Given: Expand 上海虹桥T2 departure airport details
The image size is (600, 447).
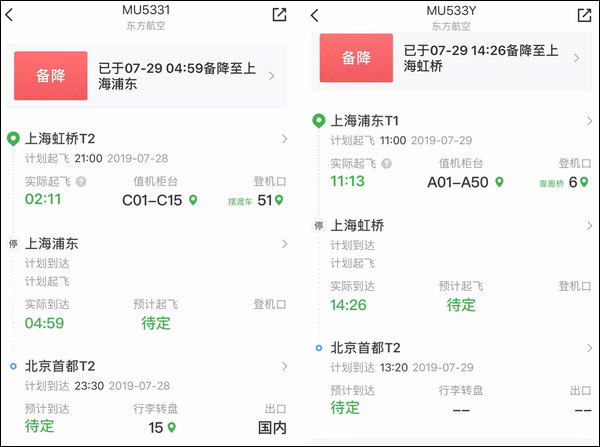Looking at the screenshot, I should (282, 138).
